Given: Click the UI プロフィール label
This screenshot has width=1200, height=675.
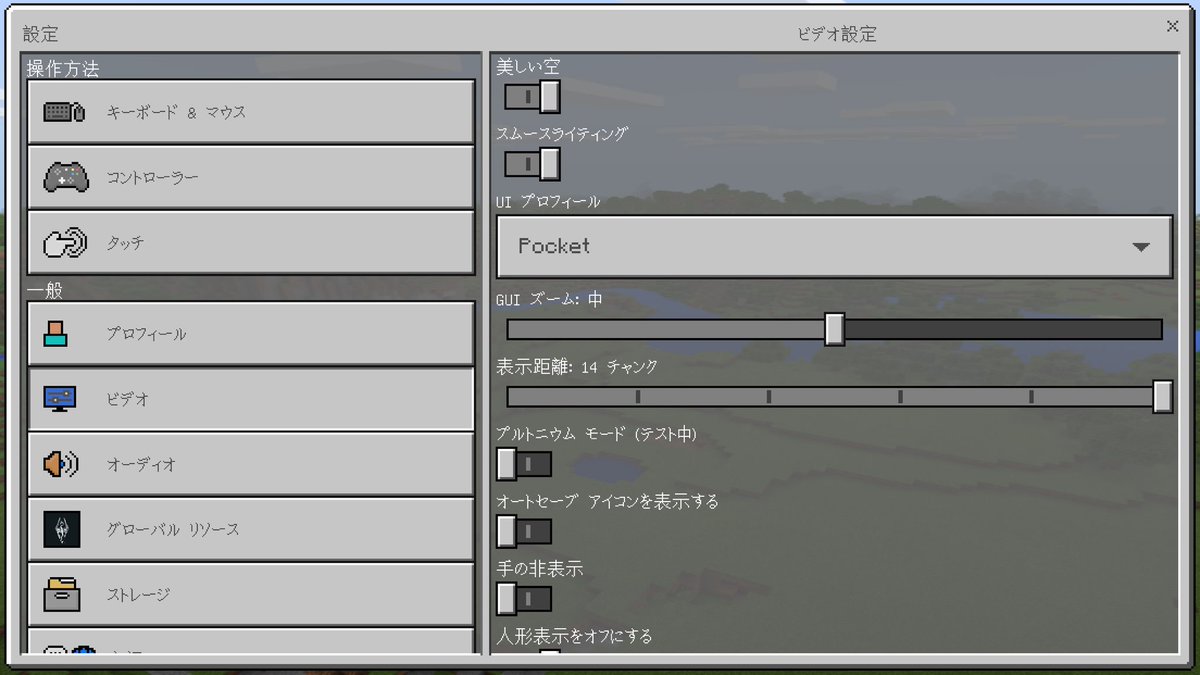Looking at the screenshot, I should pos(548,201).
